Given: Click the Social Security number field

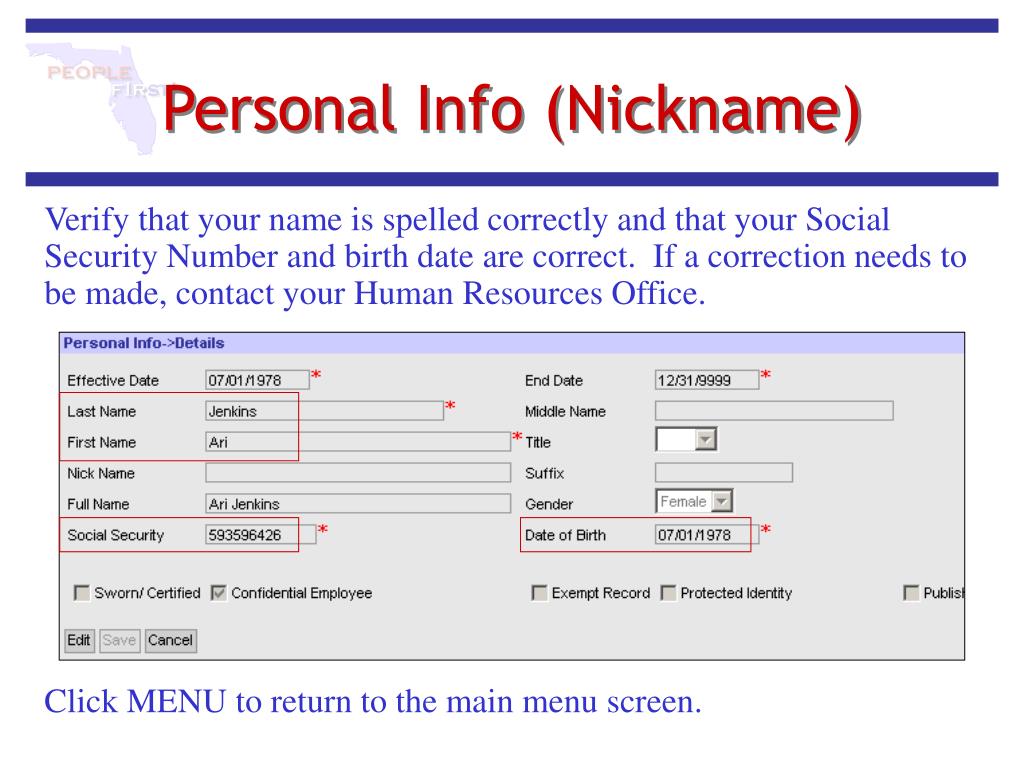Looking at the screenshot, I should point(261,535).
